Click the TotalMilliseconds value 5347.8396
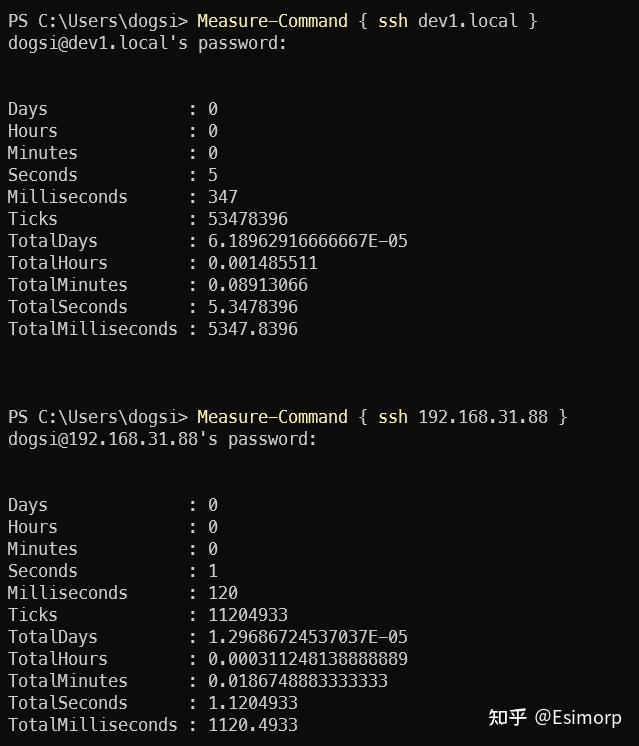Image resolution: width=639 pixels, height=746 pixels. pyautogui.click(x=253, y=329)
